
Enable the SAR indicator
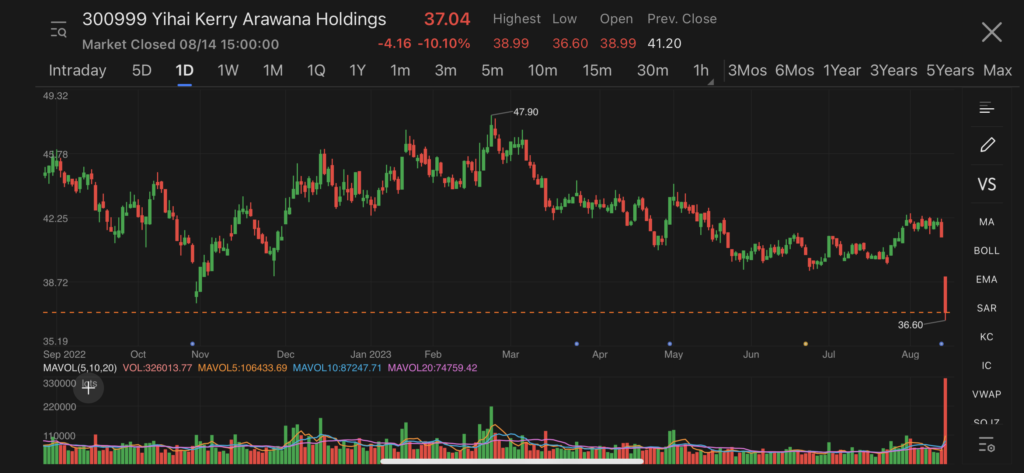987,308
